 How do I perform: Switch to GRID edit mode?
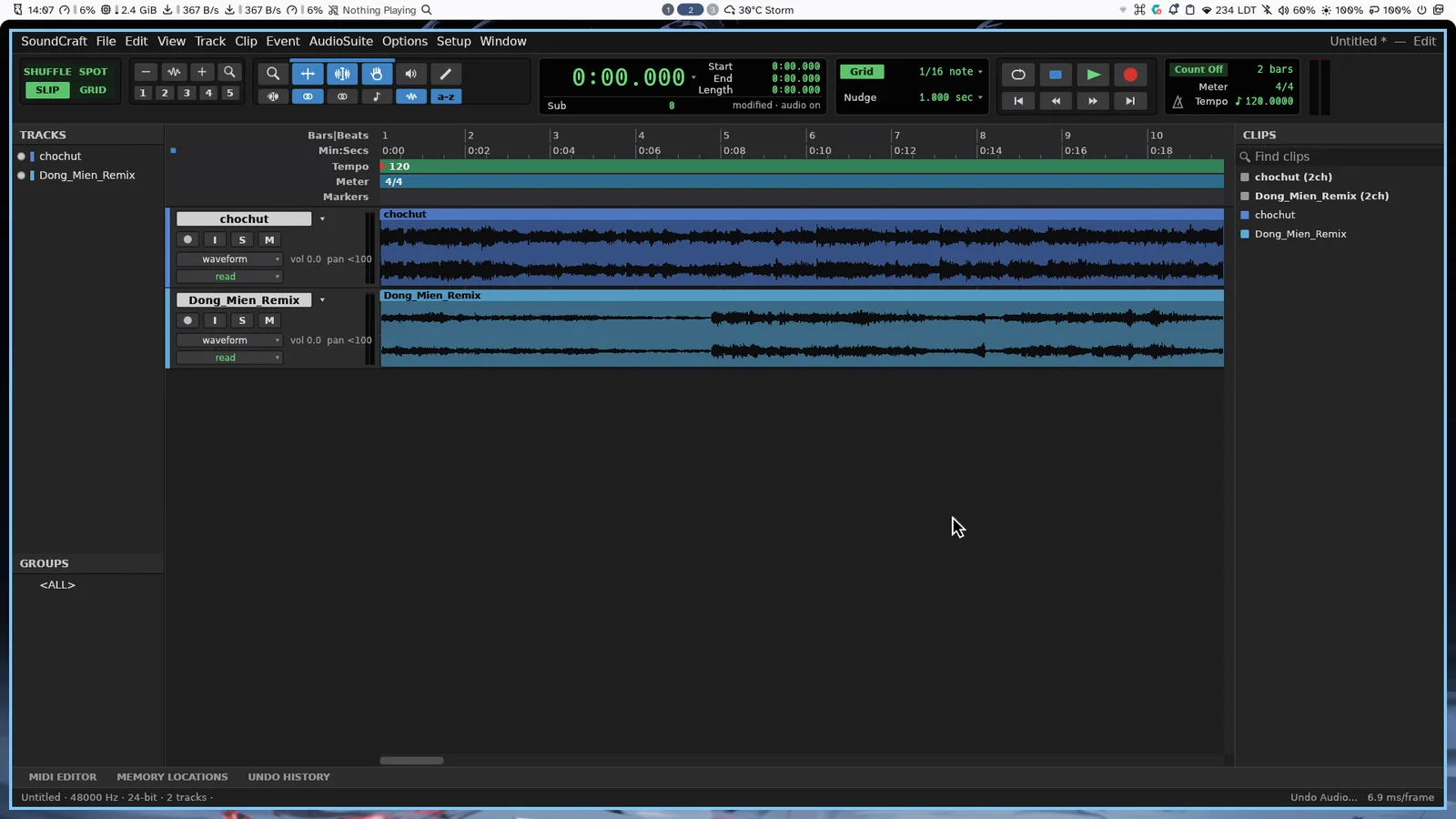point(93,90)
